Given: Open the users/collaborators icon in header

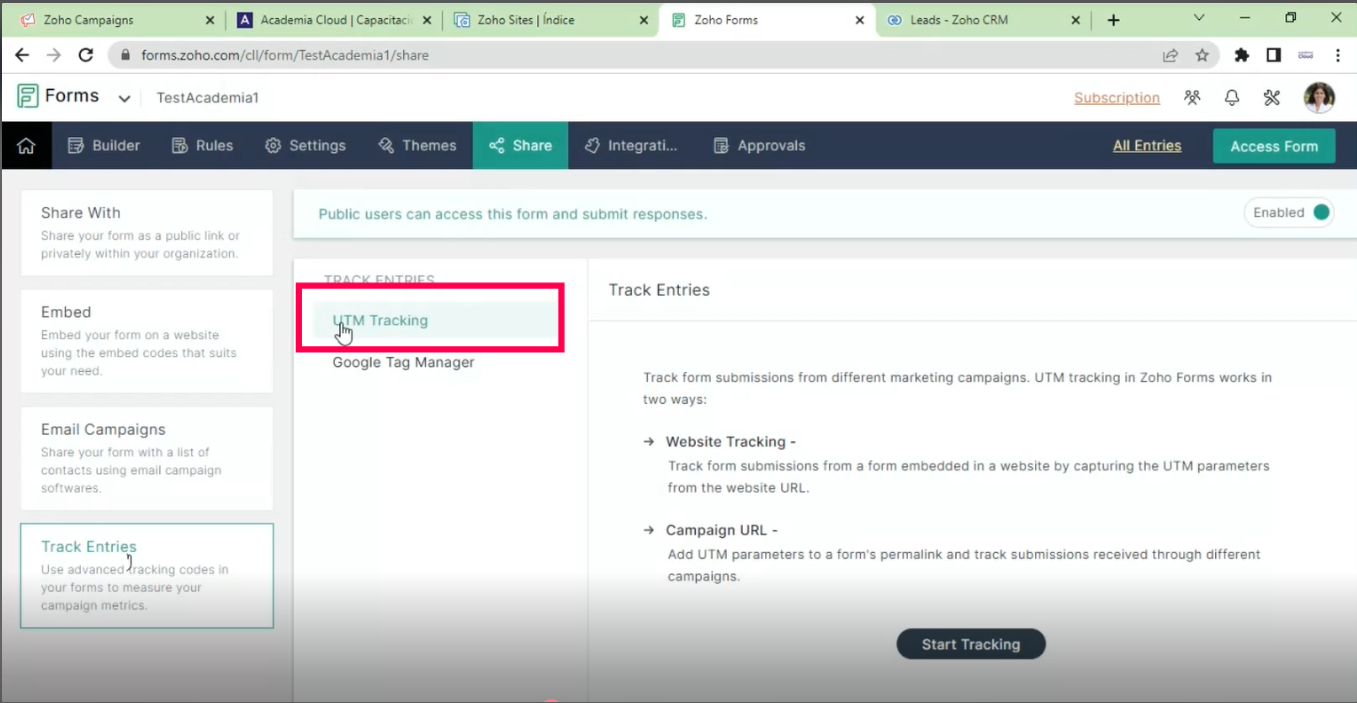Looking at the screenshot, I should [x=1192, y=98].
